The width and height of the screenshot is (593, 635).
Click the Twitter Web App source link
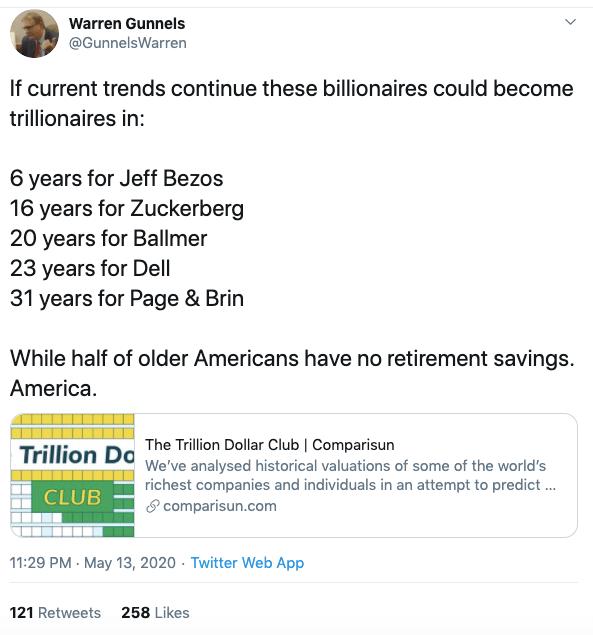point(247,563)
